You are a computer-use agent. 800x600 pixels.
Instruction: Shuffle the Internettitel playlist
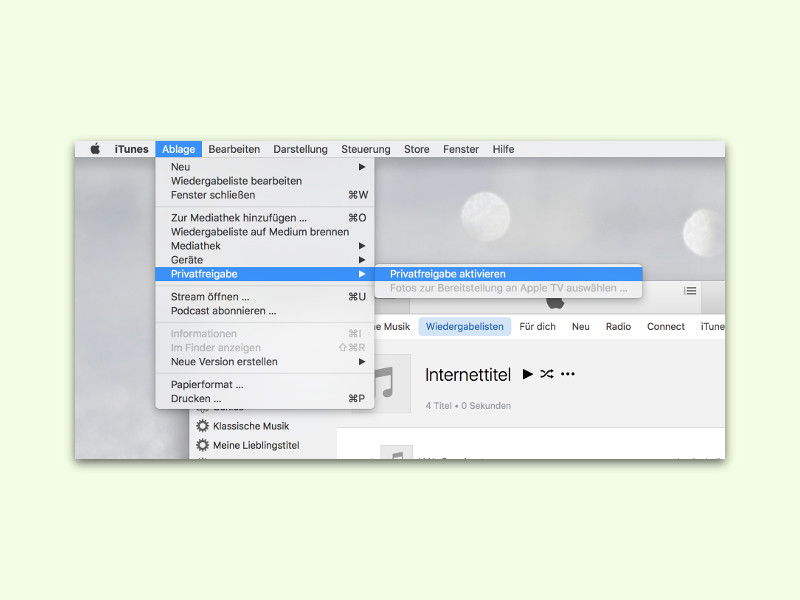[x=547, y=374]
